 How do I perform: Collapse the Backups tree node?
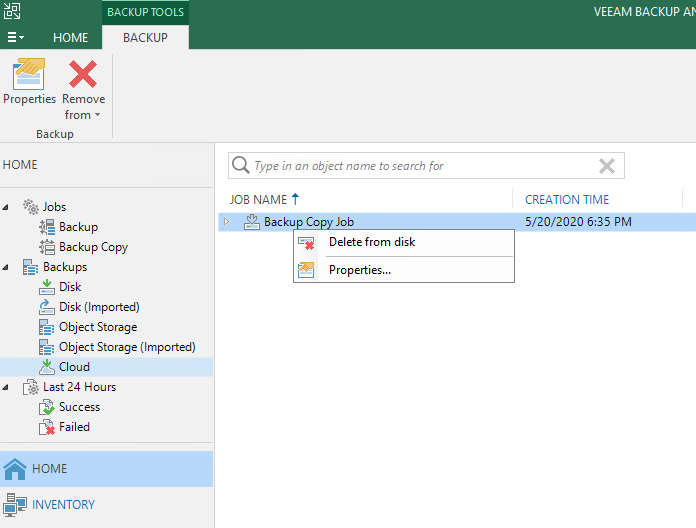[7, 267]
